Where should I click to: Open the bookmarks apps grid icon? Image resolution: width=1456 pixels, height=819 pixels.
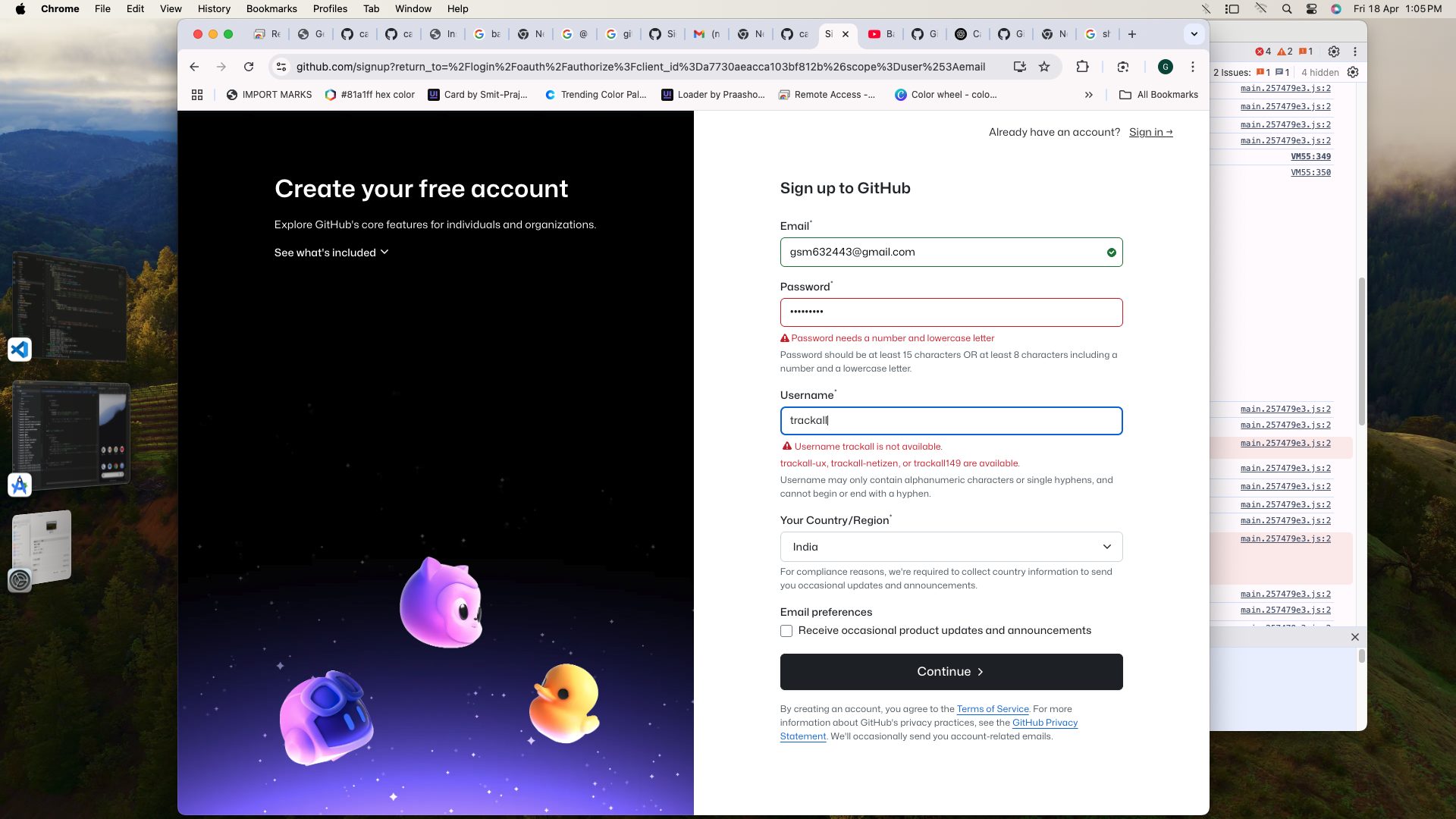point(197,95)
